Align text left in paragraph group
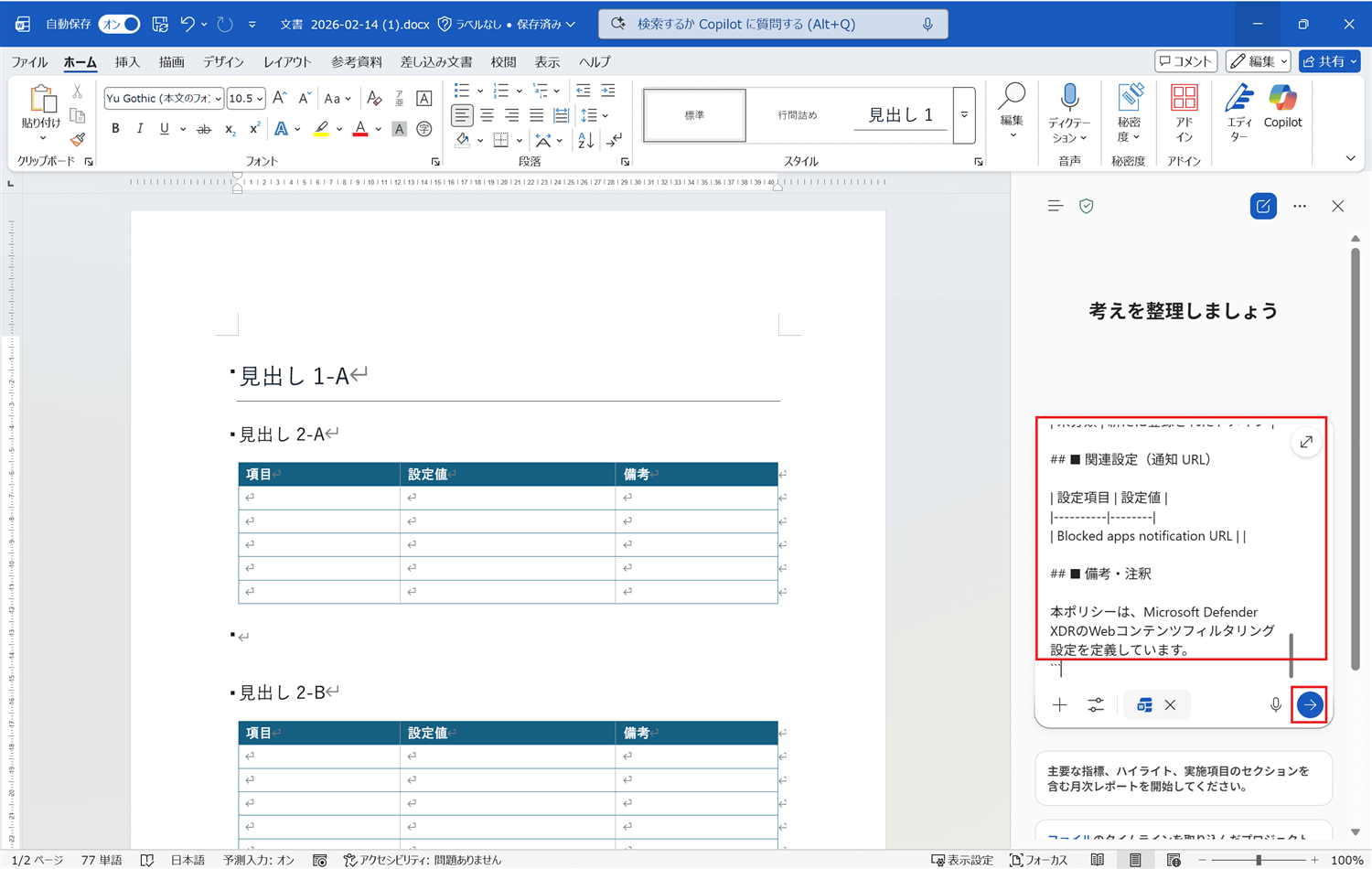The width and height of the screenshot is (1372, 869). (462, 115)
